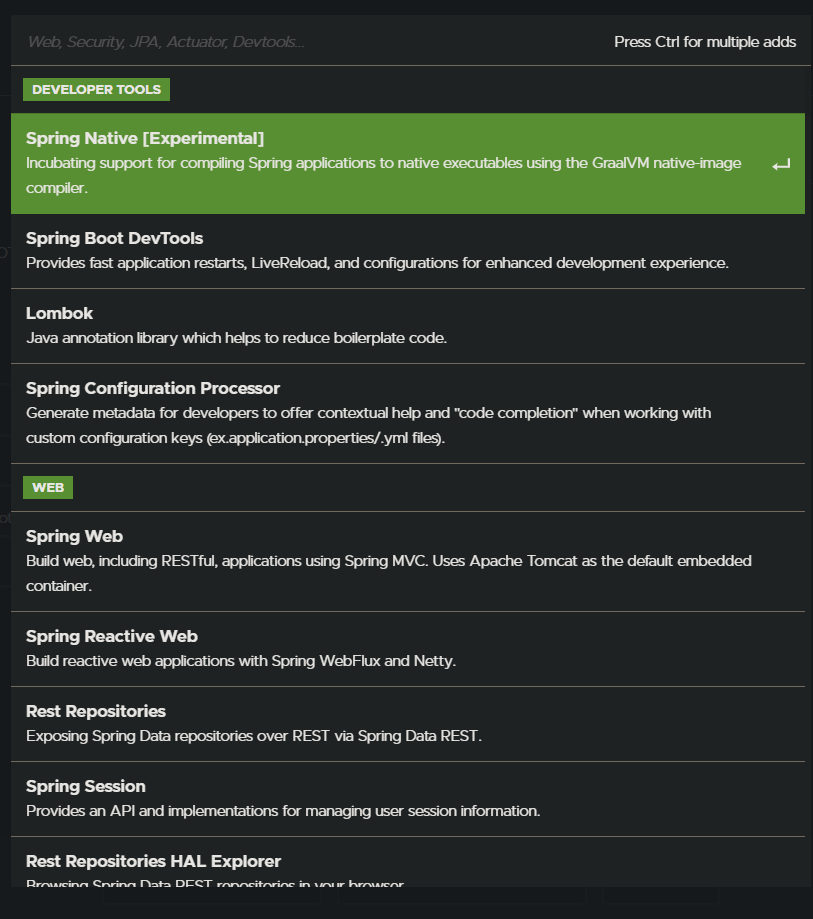Select the Spring Reactive Web dependency
This screenshot has height=919, width=813.
coord(111,636)
